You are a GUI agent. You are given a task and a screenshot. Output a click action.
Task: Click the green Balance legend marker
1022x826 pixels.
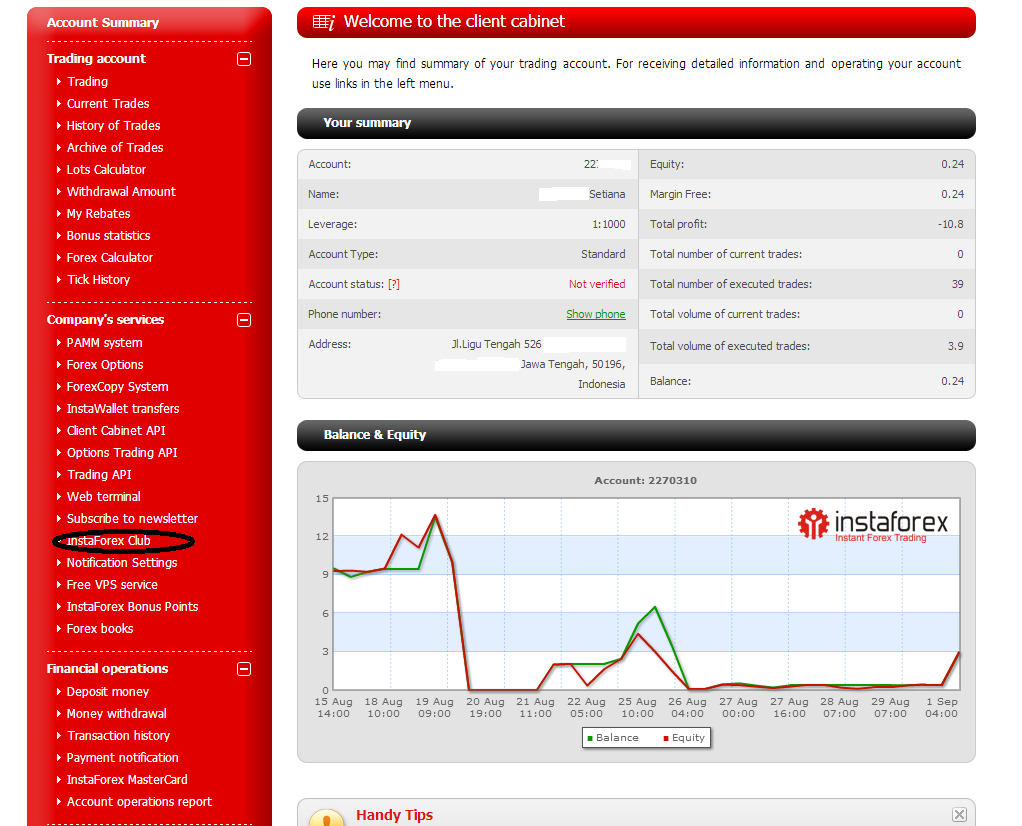[590, 738]
